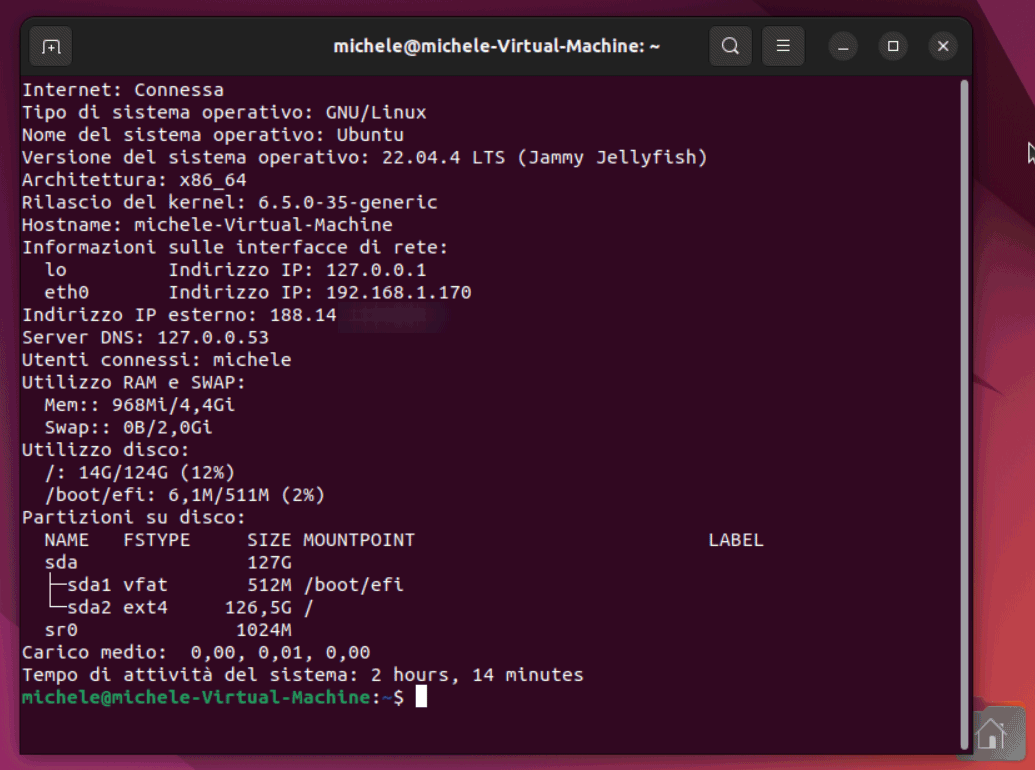The height and width of the screenshot is (770, 1035).
Task: Click the green prompt 'michele@michele-Virtual-Machine'
Action: pyautogui.click(x=196, y=697)
